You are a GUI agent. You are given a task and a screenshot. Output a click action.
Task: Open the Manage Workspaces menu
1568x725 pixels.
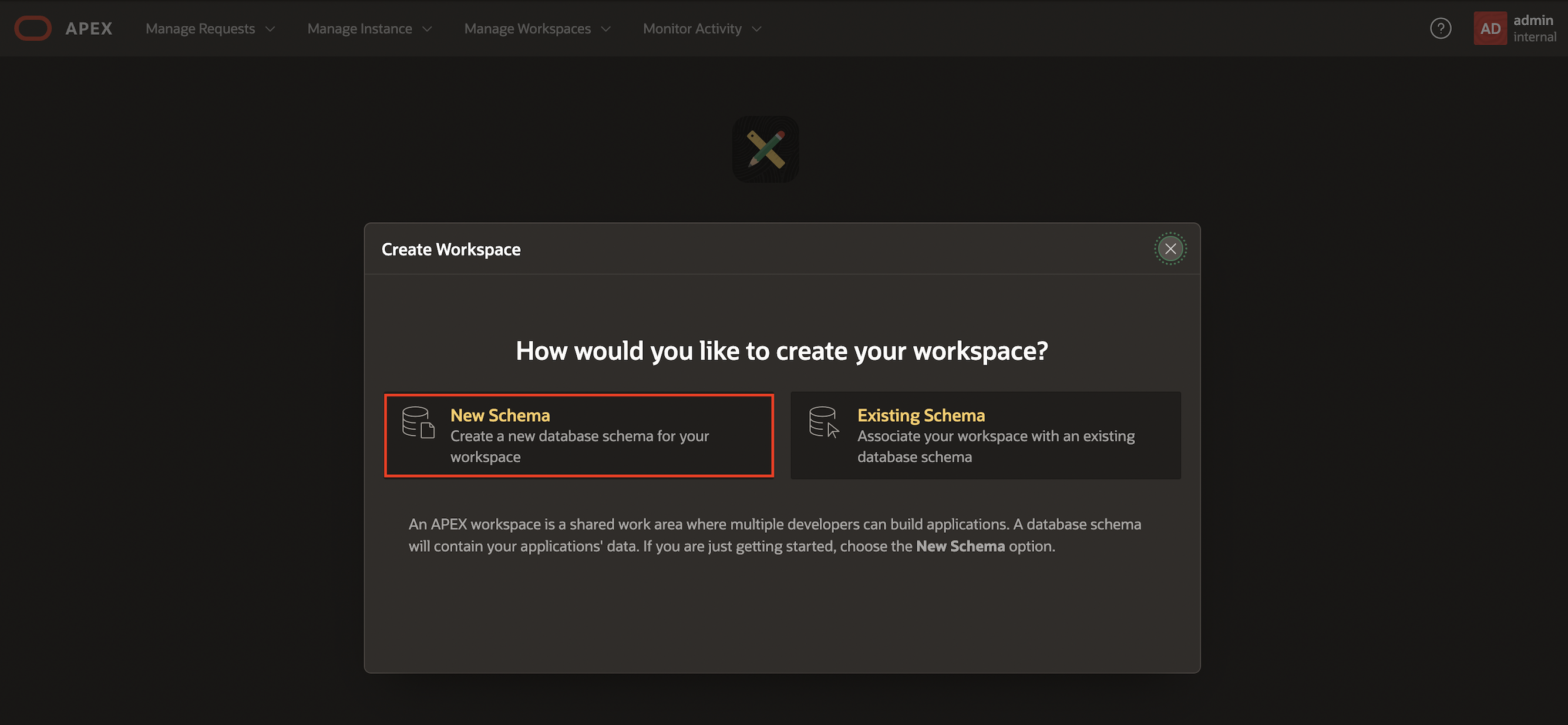pos(537,29)
